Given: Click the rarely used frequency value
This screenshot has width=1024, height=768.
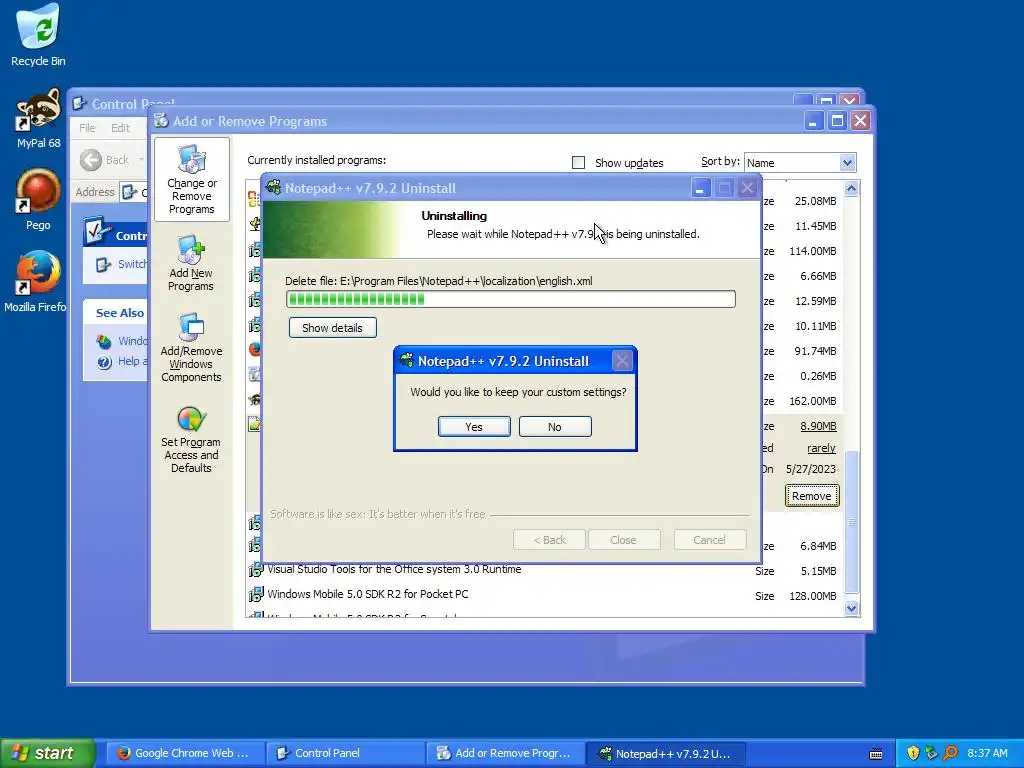Looking at the screenshot, I should (x=821, y=448).
